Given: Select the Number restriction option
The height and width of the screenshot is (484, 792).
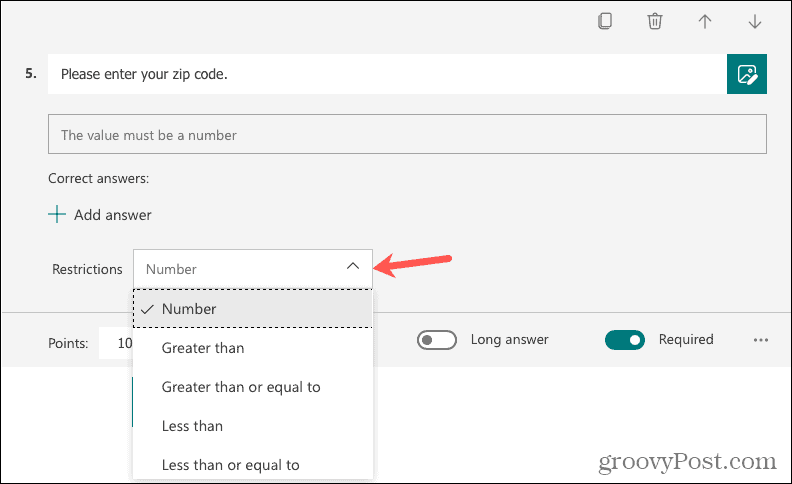Looking at the screenshot, I should [253, 309].
